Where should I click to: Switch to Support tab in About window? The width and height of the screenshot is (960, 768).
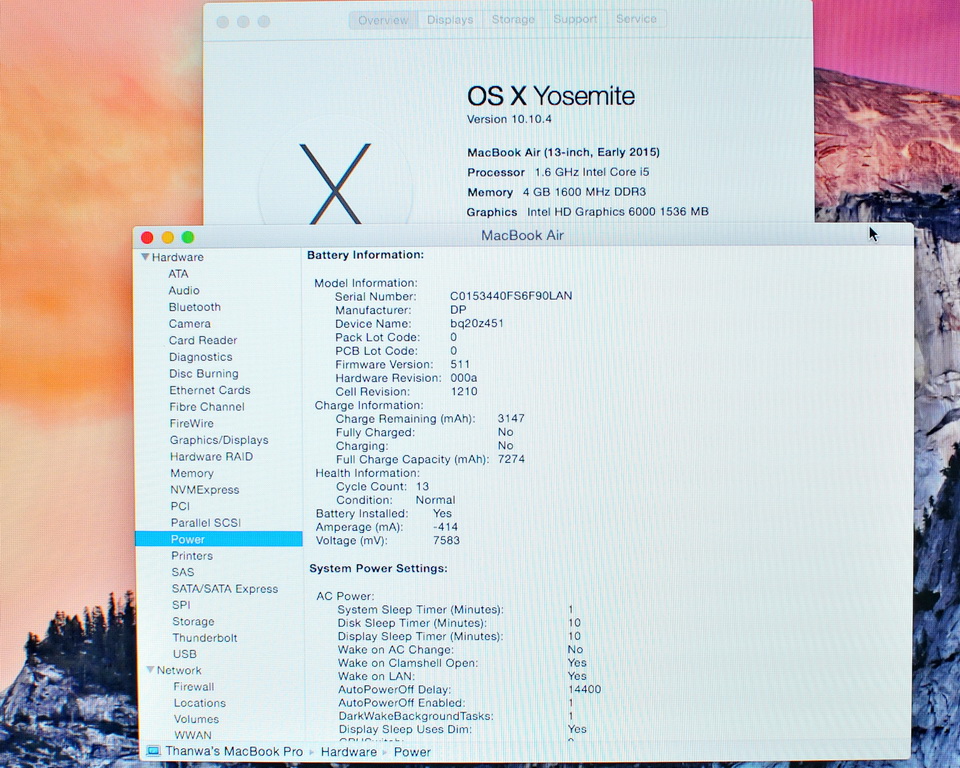575,20
